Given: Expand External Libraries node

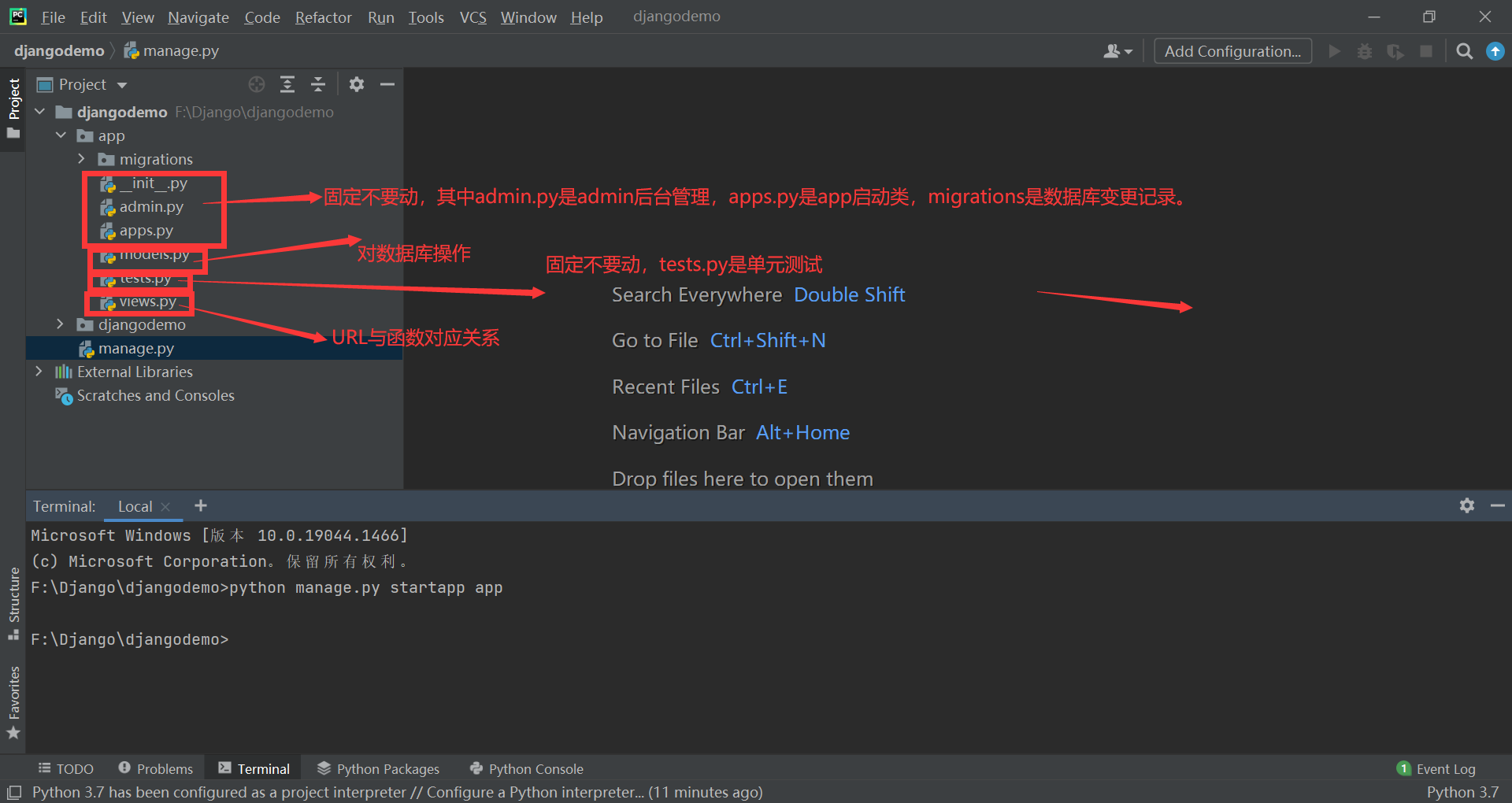Looking at the screenshot, I should click(x=40, y=372).
